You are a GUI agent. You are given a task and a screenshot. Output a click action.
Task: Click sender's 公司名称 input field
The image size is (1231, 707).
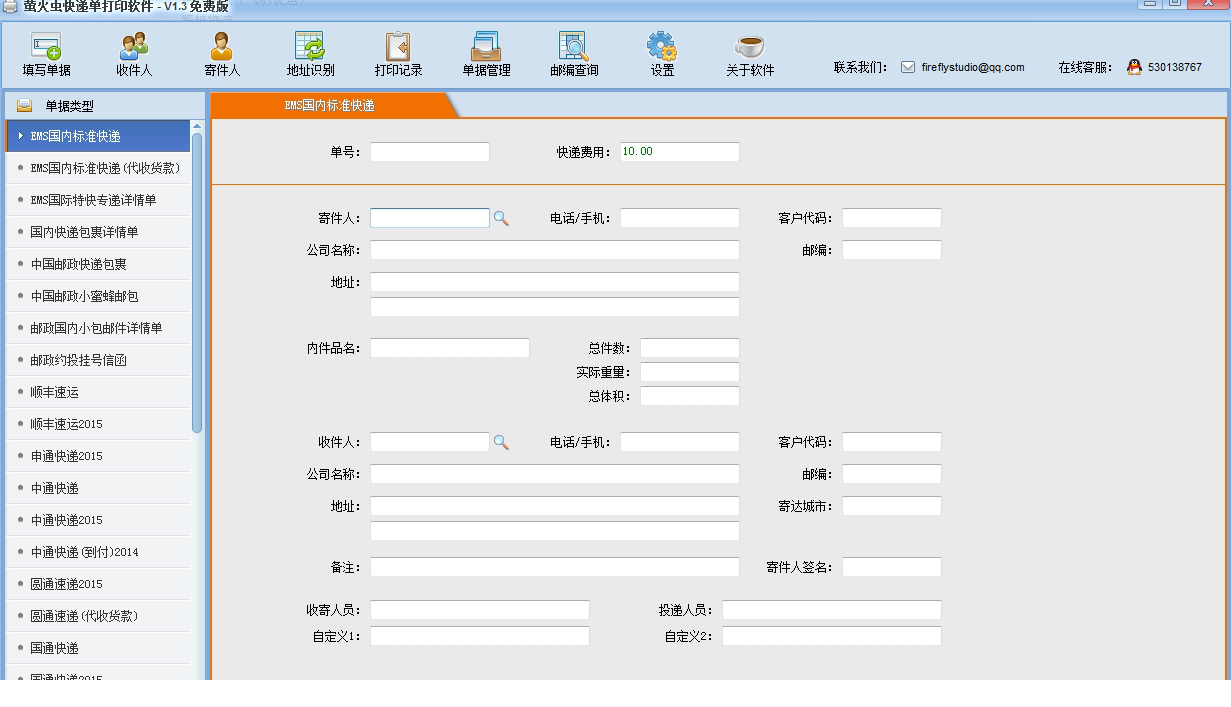click(x=555, y=250)
